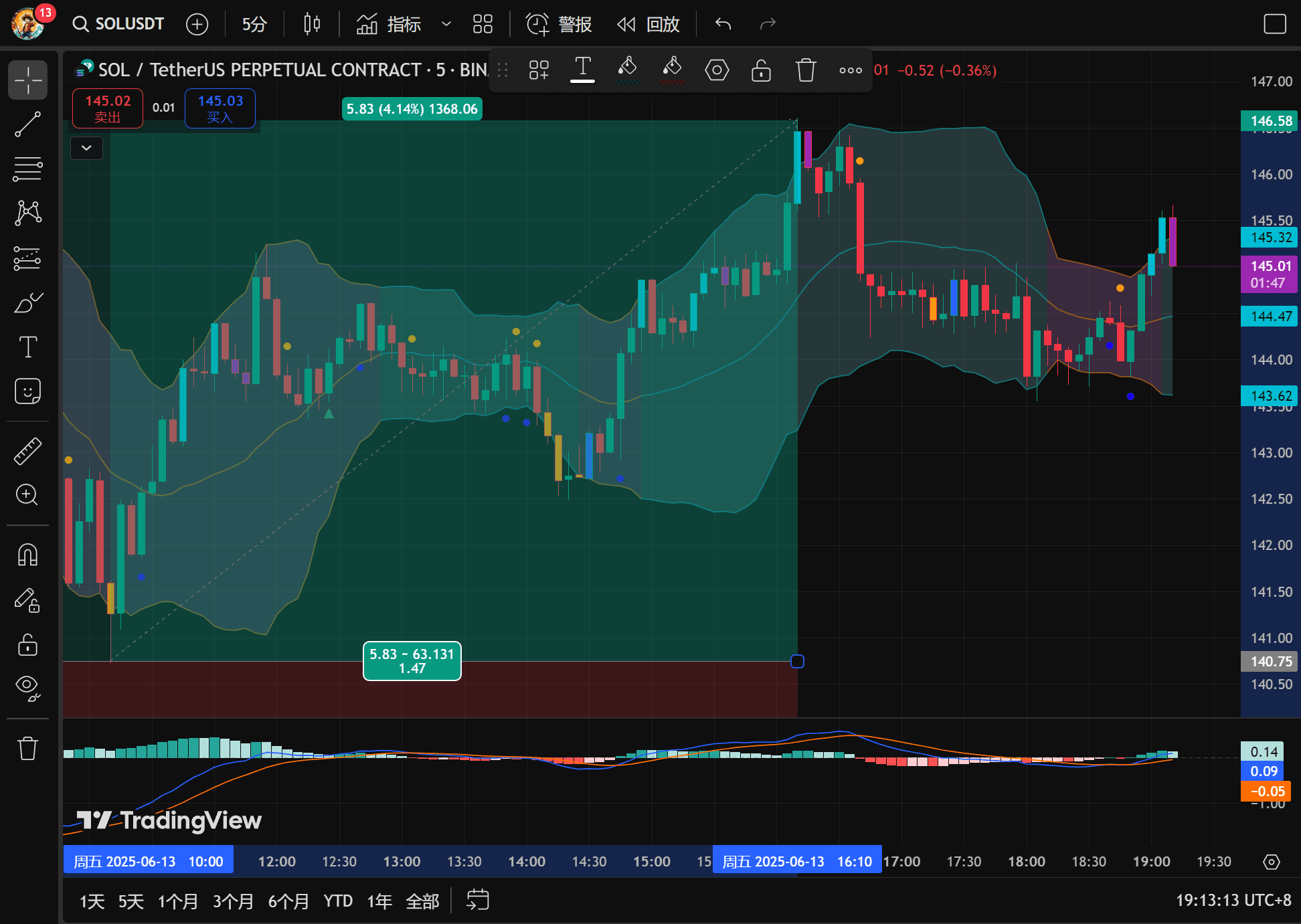Viewport: 1301px width, 924px height.
Task: Change green-underlined fill color in floating toolbar
Action: coord(628,70)
